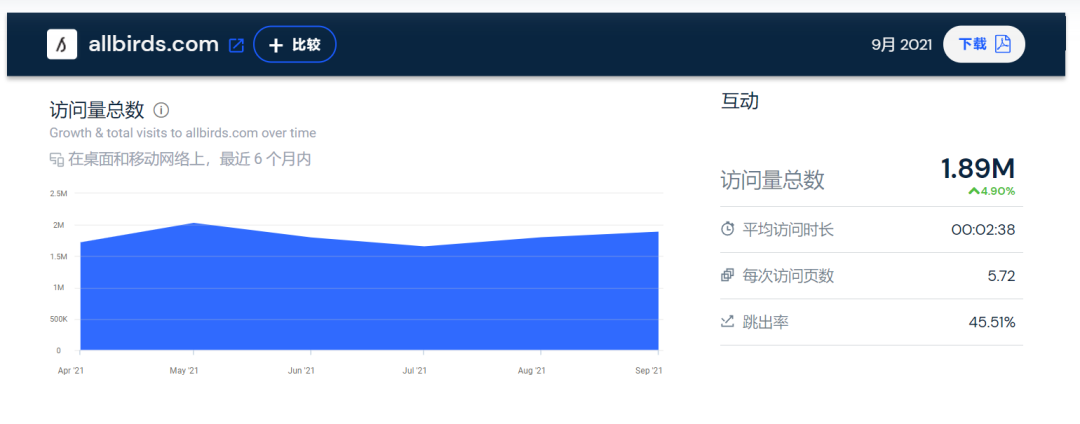Click the Aug '21 axis label
1080x424 pixels.
pyautogui.click(x=531, y=370)
